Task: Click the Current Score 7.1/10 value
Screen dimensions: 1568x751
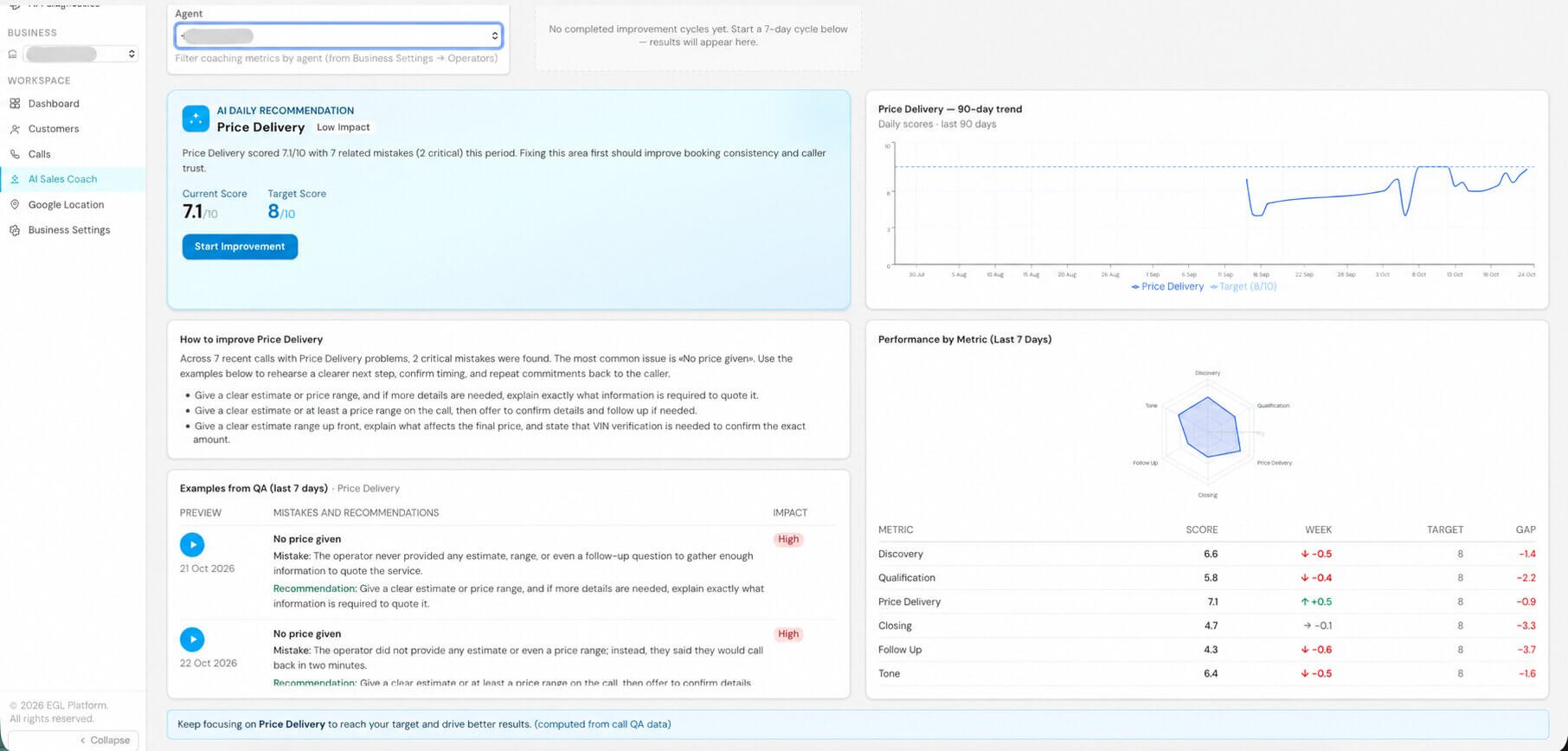Action: 200,212
